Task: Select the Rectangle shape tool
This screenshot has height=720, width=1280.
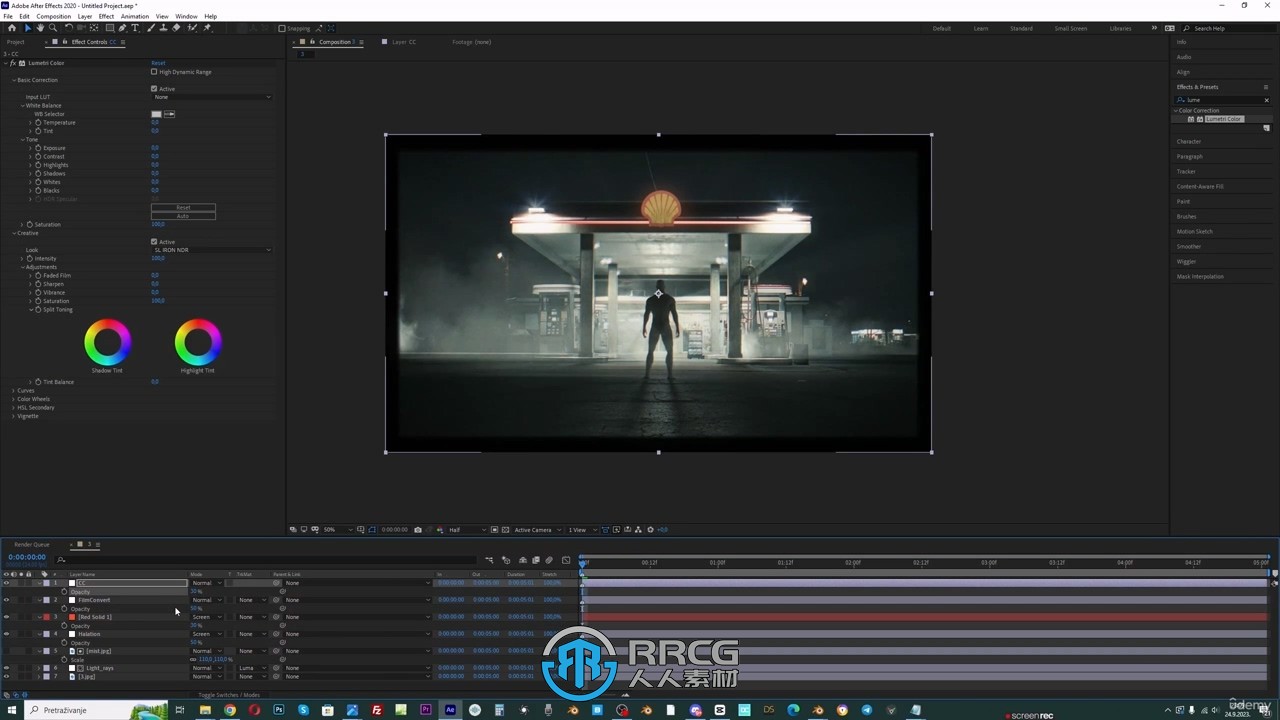Action: click(110, 28)
